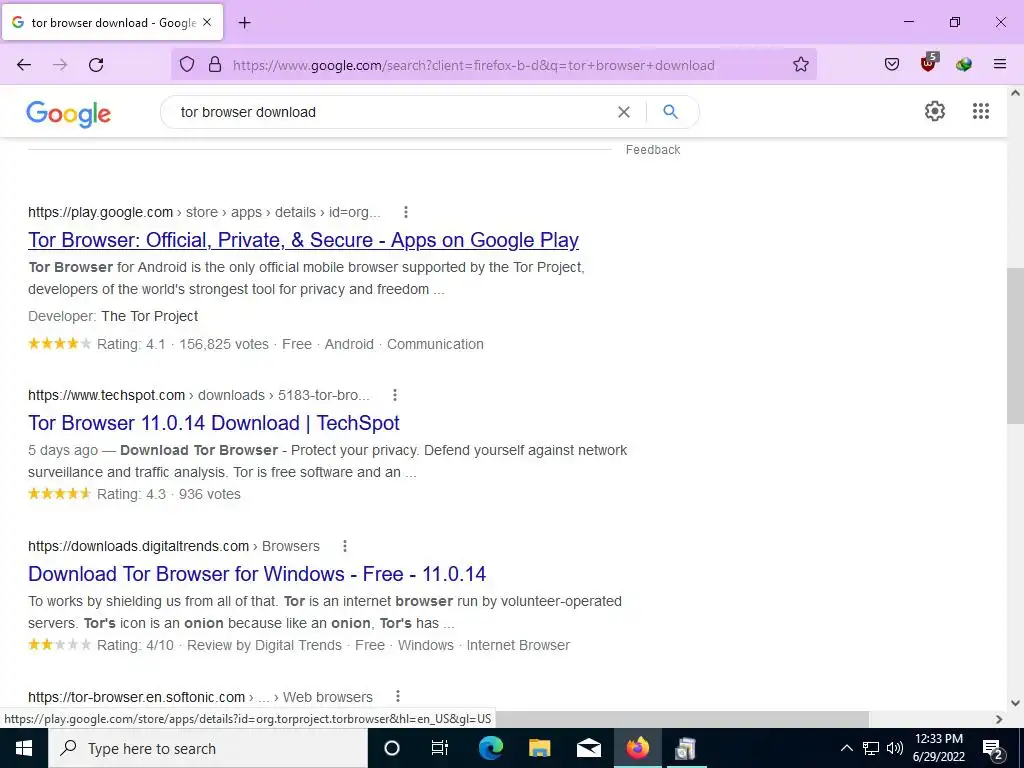Bookmark this page with the star icon
Image resolution: width=1024 pixels, height=768 pixels.
pos(801,65)
